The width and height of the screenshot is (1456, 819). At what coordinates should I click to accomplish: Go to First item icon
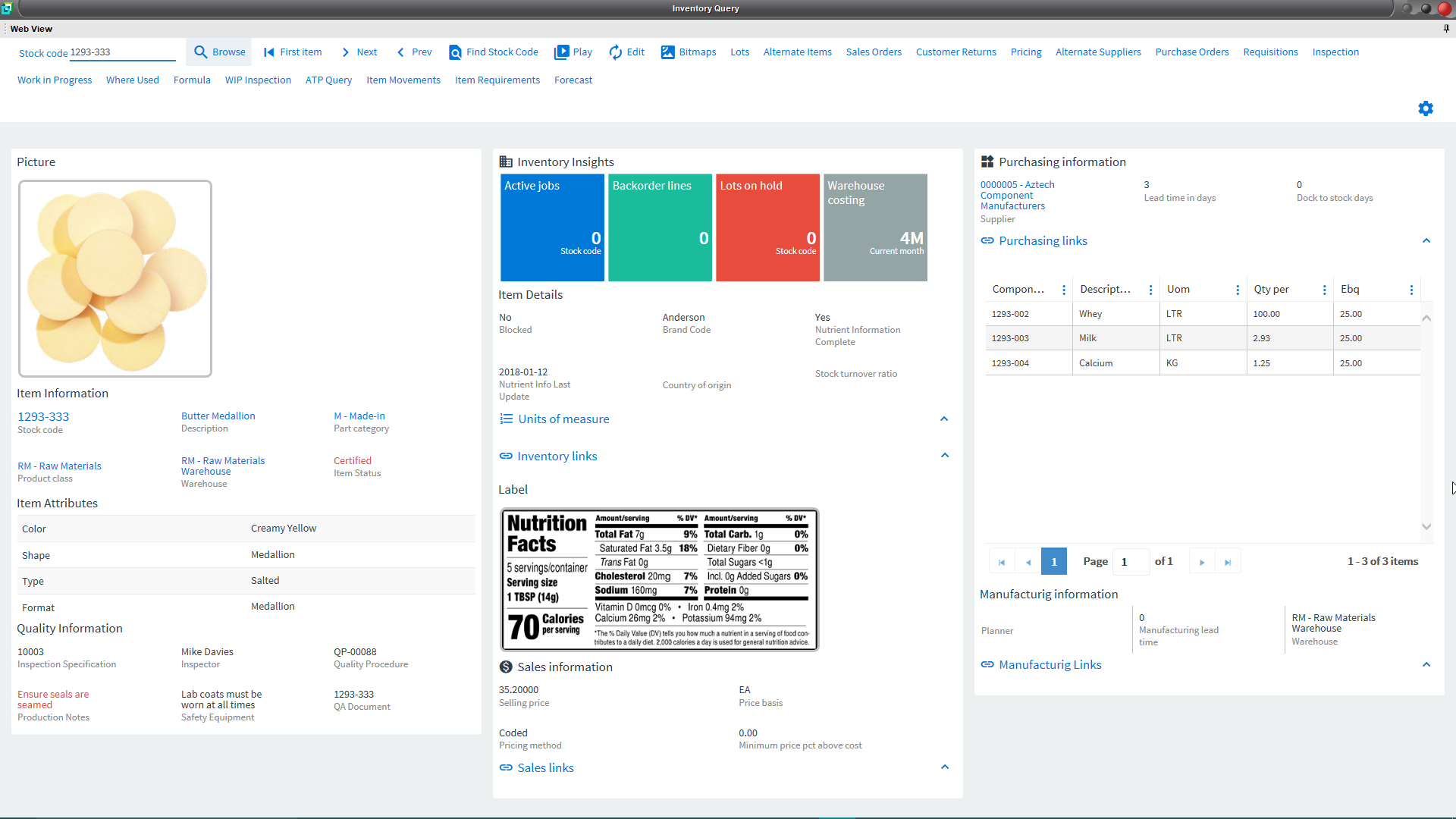[x=268, y=52]
